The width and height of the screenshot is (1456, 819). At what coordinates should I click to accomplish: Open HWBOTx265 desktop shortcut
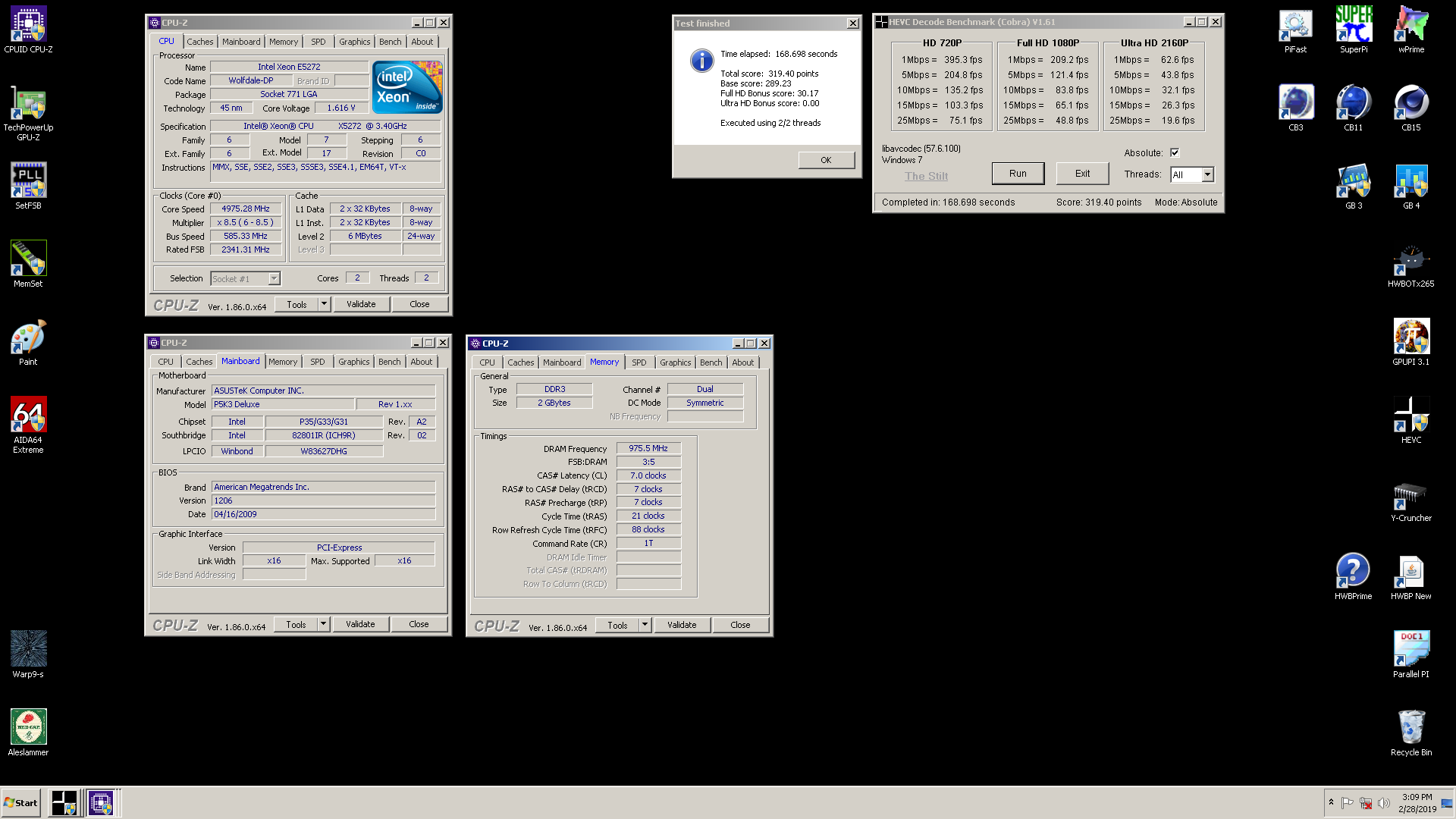[x=1411, y=265]
